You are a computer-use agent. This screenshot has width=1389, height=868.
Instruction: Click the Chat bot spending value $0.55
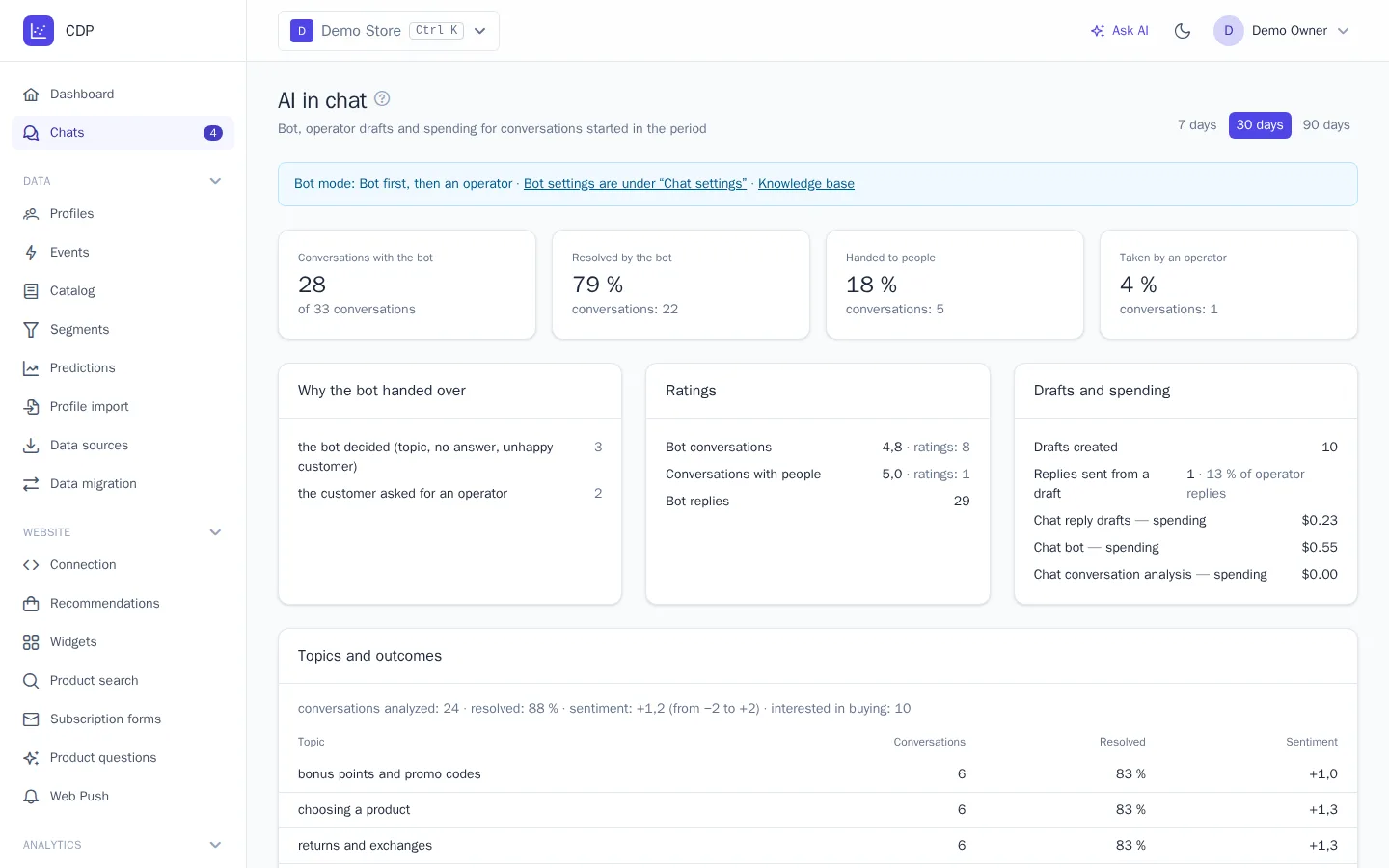coord(1320,548)
